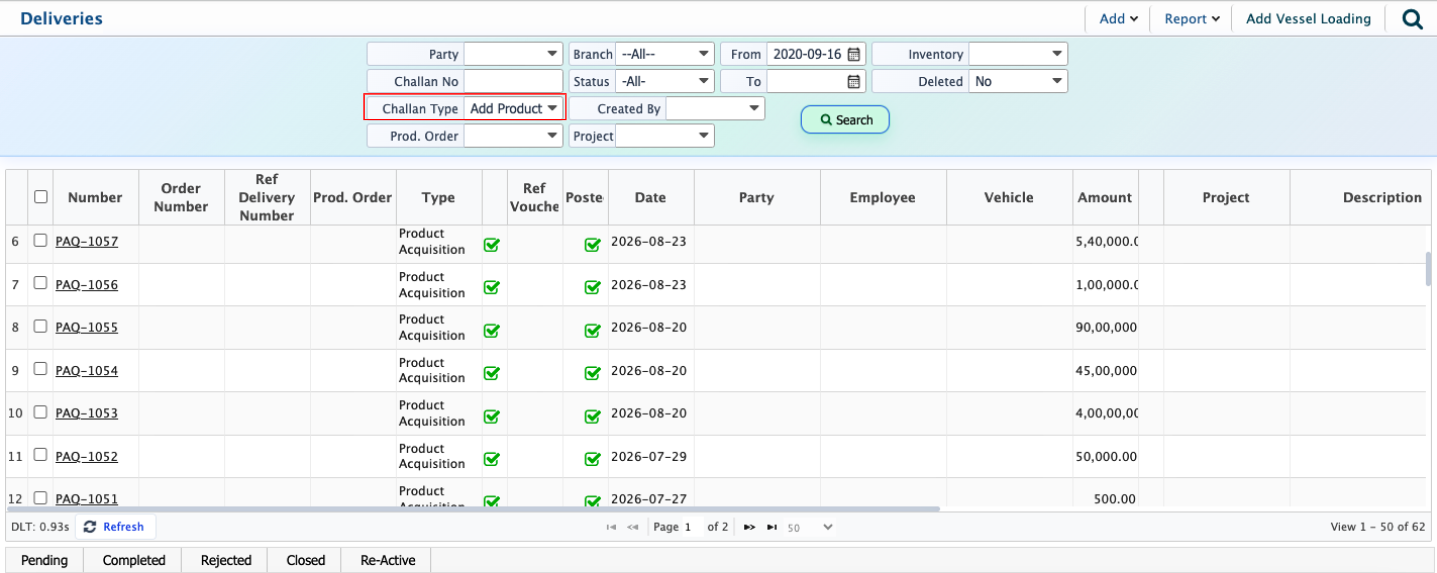Viewport: 1437px width, 573px height.
Task: Click Posted check mark for PAQ-1055
Action: (592, 330)
